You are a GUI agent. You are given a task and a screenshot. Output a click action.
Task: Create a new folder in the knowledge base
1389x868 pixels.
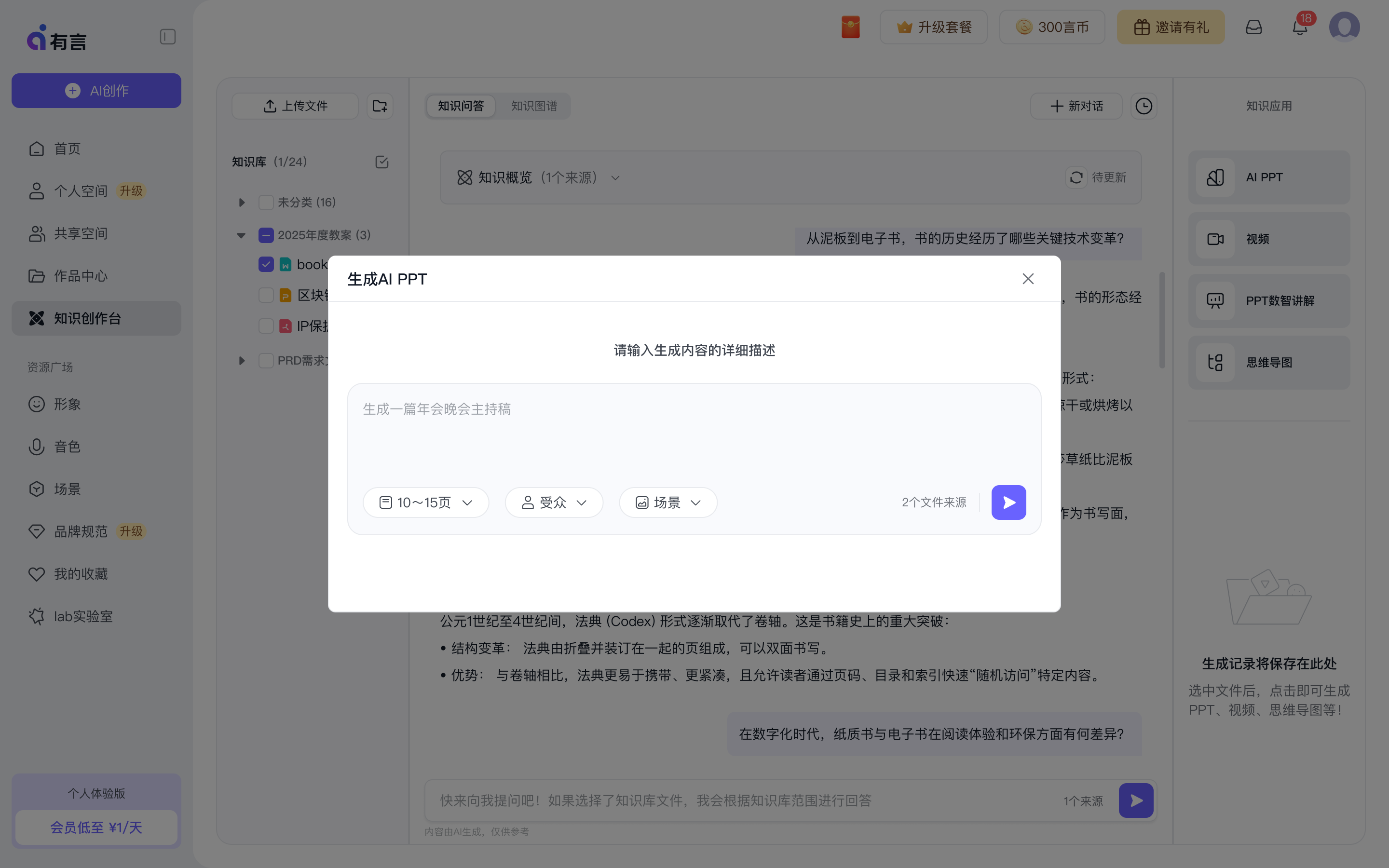pos(380,106)
